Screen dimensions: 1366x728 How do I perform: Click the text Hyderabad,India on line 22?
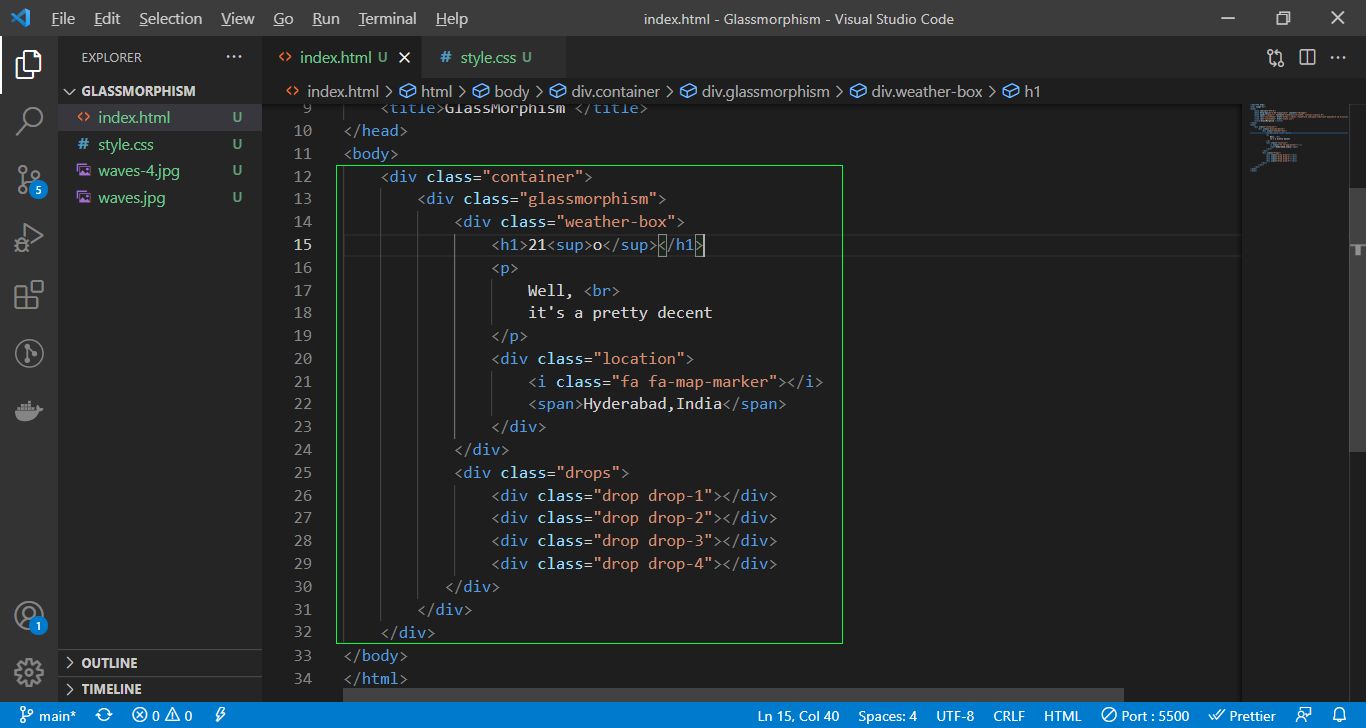coord(652,404)
